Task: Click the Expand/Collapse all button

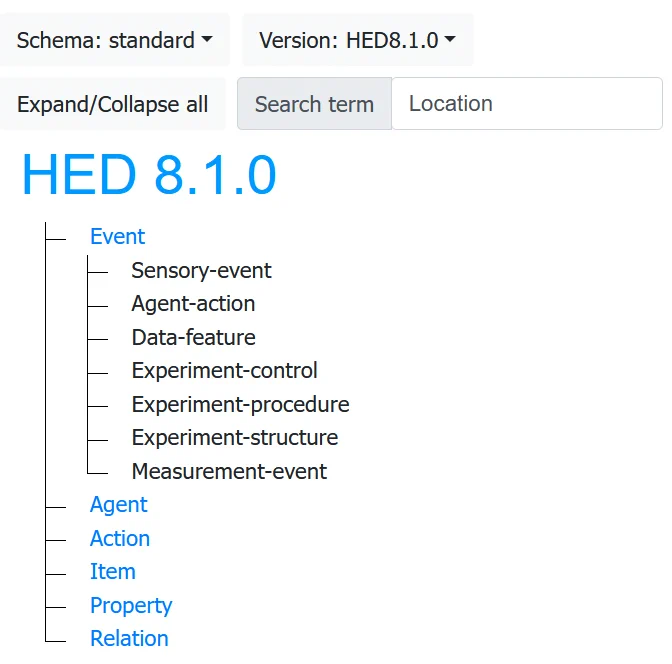Action: 112,104
